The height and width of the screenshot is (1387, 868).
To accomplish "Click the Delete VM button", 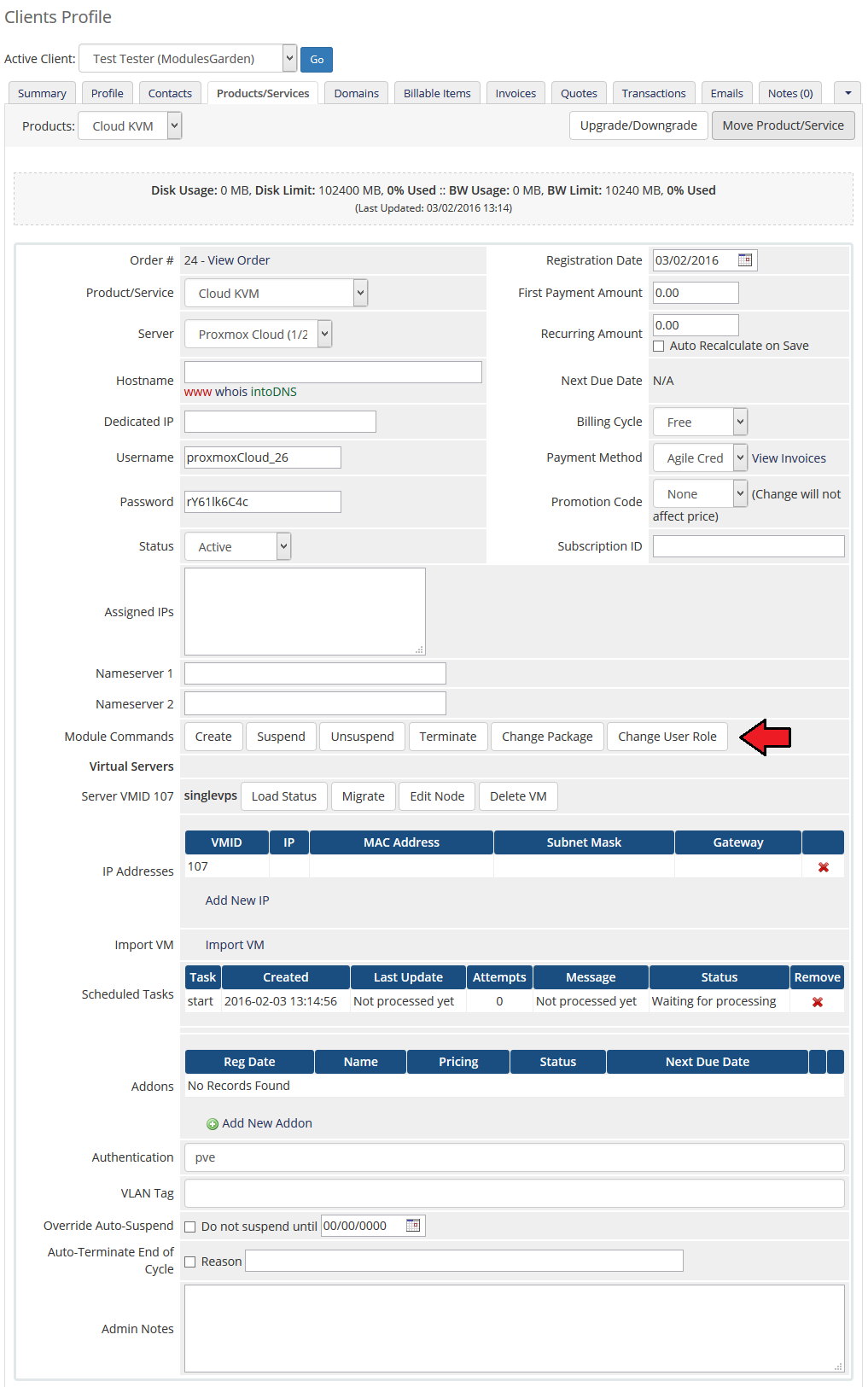I will [x=518, y=796].
